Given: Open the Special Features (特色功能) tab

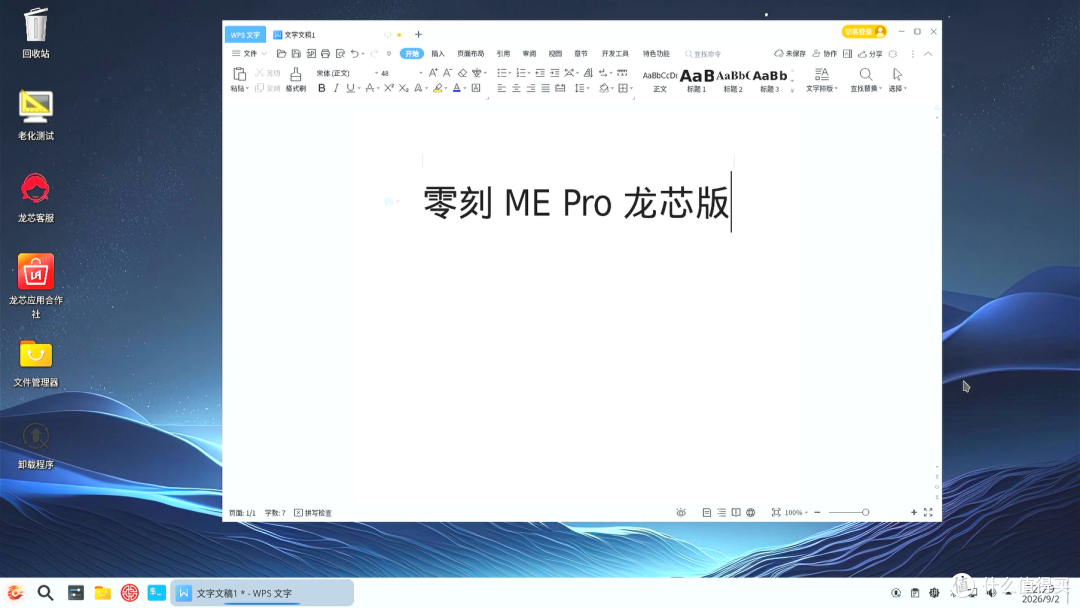Looking at the screenshot, I should coord(656,54).
